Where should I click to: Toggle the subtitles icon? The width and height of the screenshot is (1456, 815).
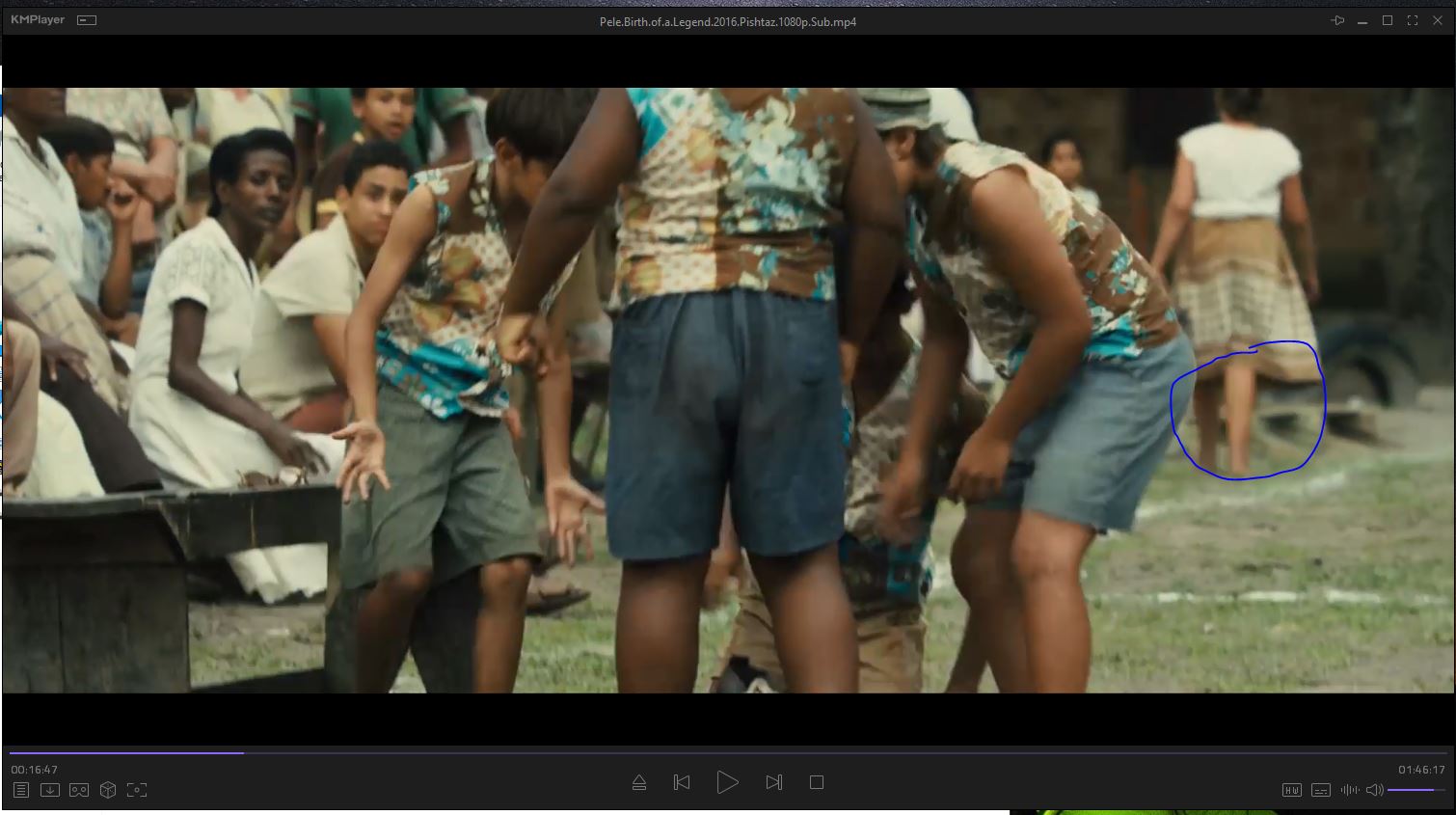tap(1321, 790)
